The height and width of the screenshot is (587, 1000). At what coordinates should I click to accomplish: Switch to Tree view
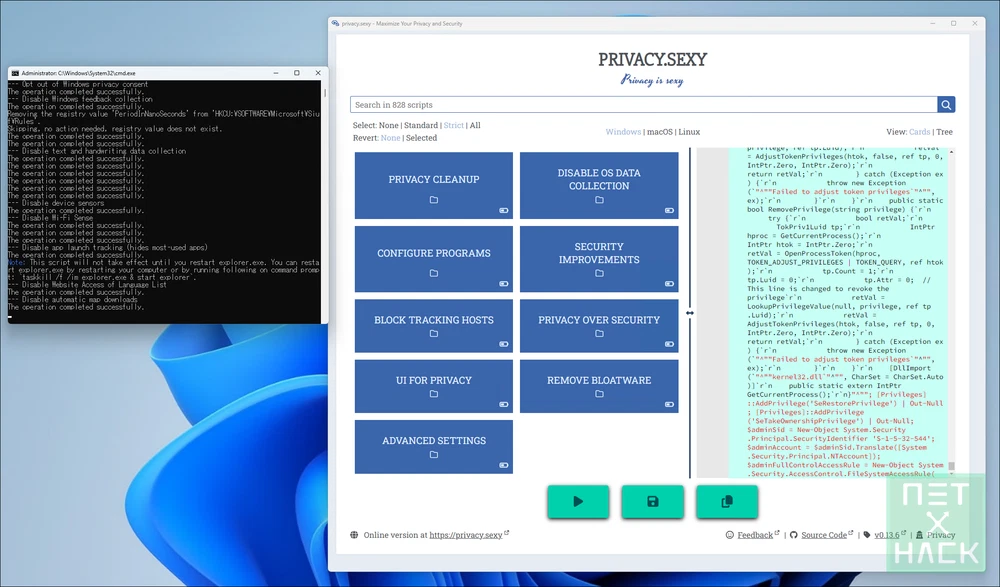pyautogui.click(x=944, y=132)
